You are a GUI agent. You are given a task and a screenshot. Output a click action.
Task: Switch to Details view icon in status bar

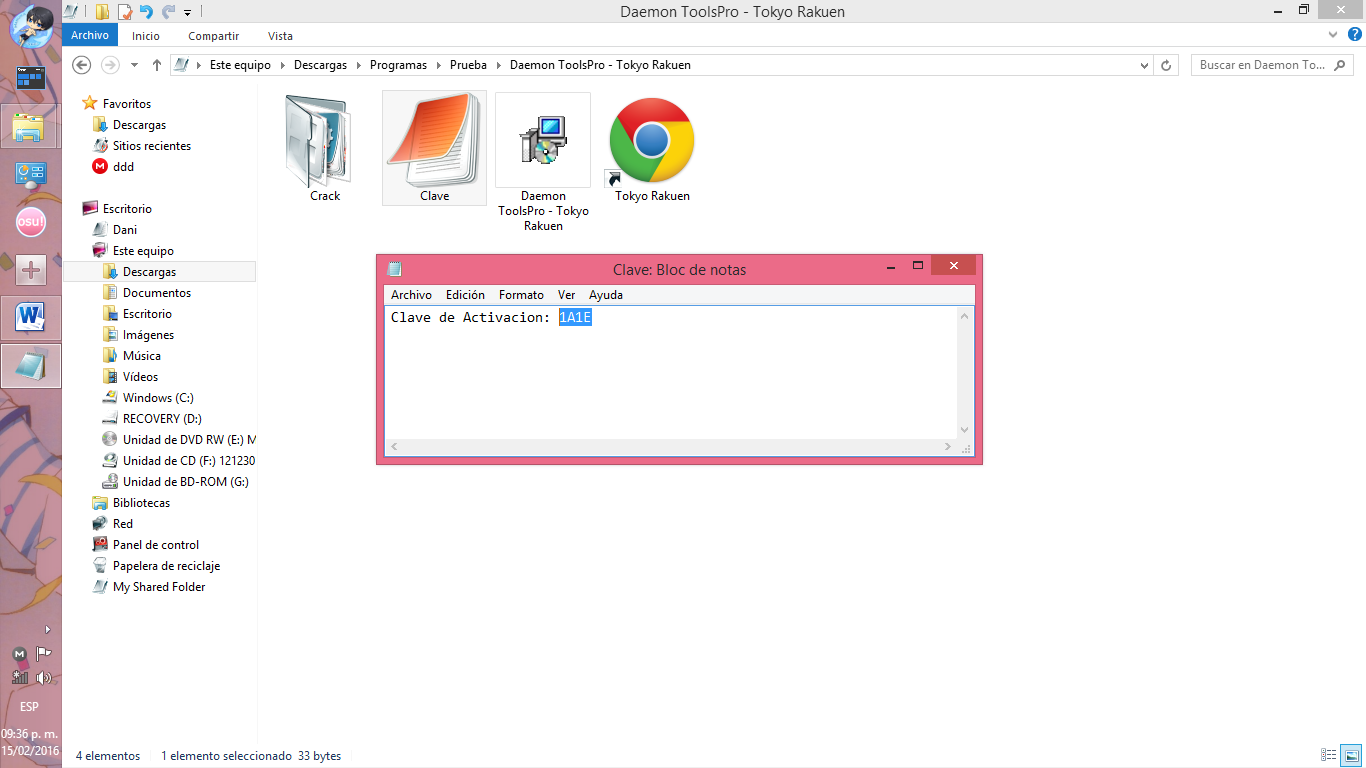pyautogui.click(x=1329, y=756)
